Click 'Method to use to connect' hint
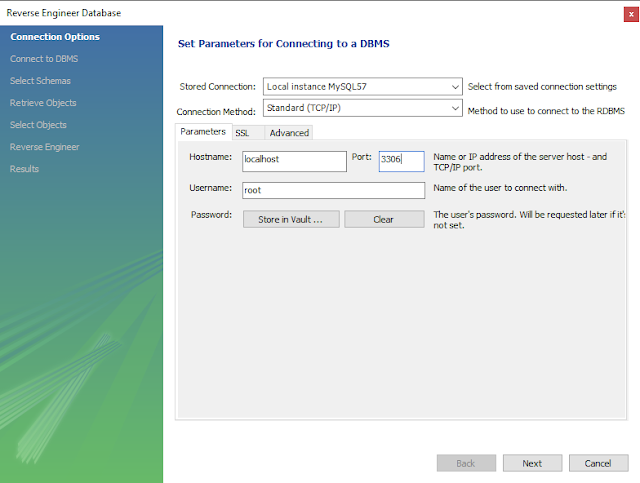 pos(546,111)
